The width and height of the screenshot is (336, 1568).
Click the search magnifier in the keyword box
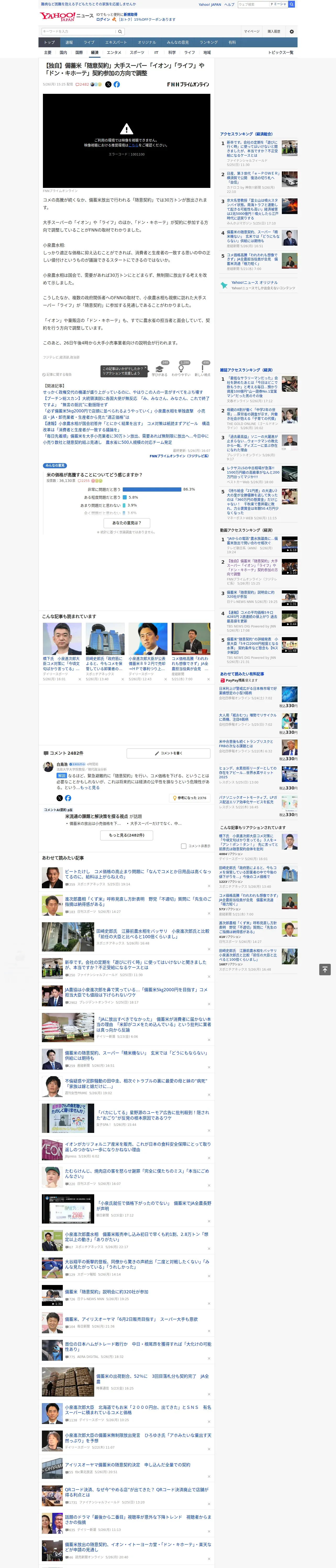pos(120,32)
